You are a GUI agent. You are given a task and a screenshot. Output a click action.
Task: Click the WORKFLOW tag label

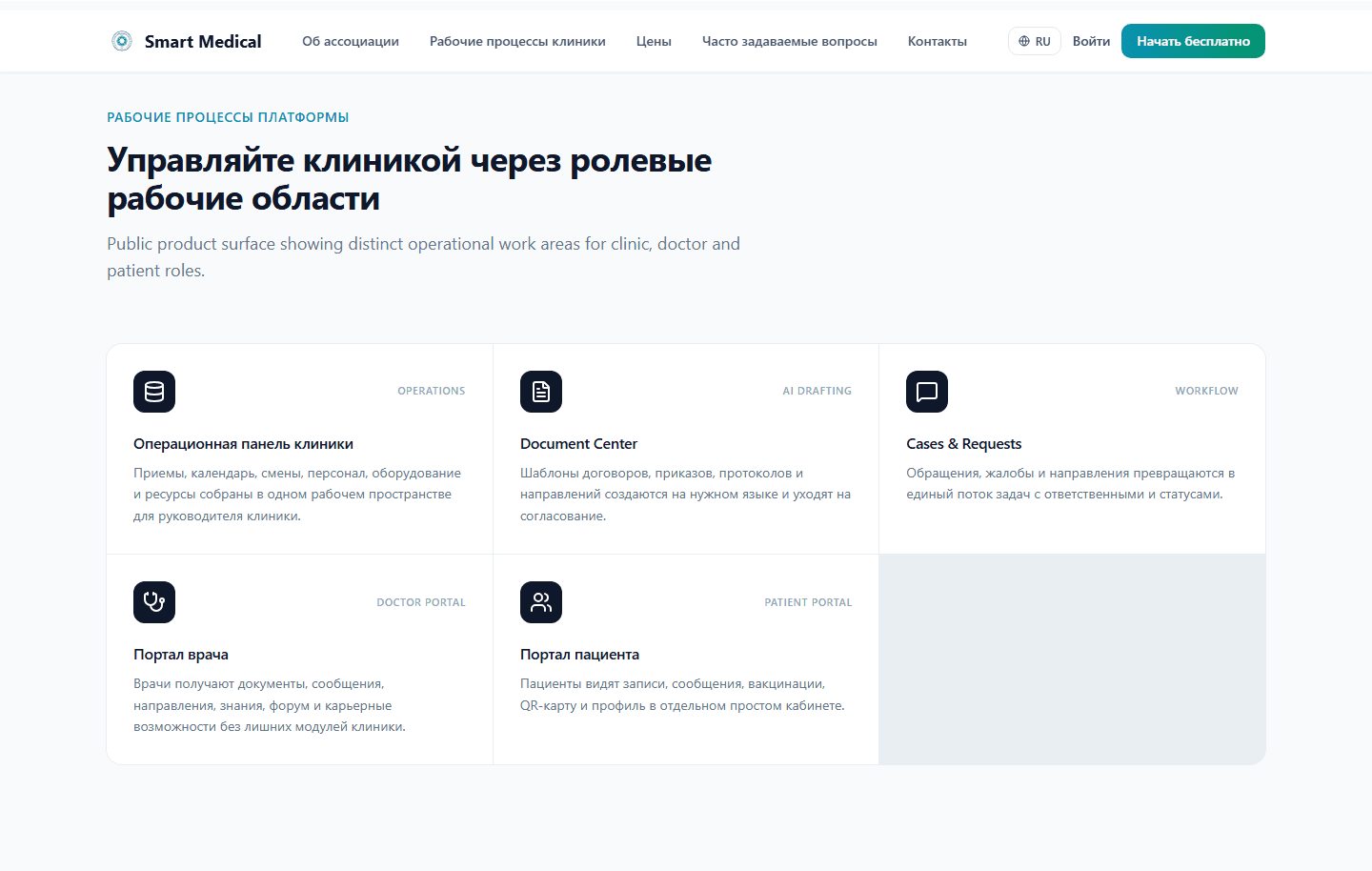coord(1206,391)
